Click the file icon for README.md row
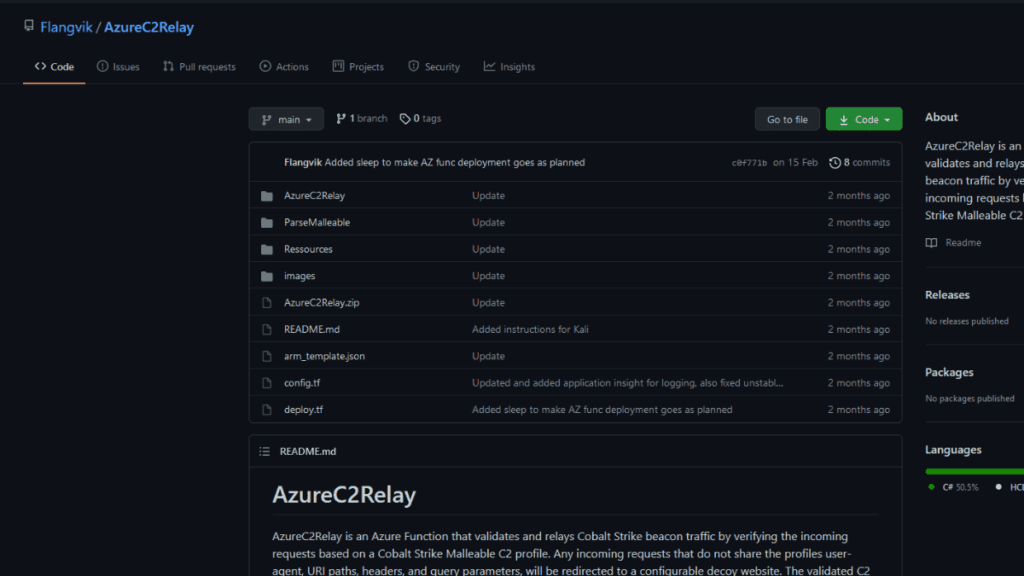Screen dimensions: 1024x576 tap(266, 329)
